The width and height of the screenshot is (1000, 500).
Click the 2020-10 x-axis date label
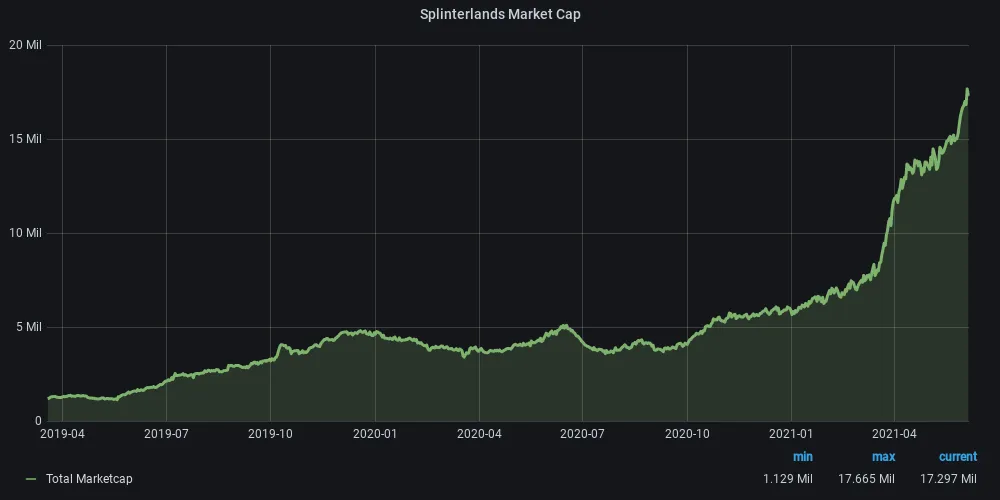click(x=687, y=434)
